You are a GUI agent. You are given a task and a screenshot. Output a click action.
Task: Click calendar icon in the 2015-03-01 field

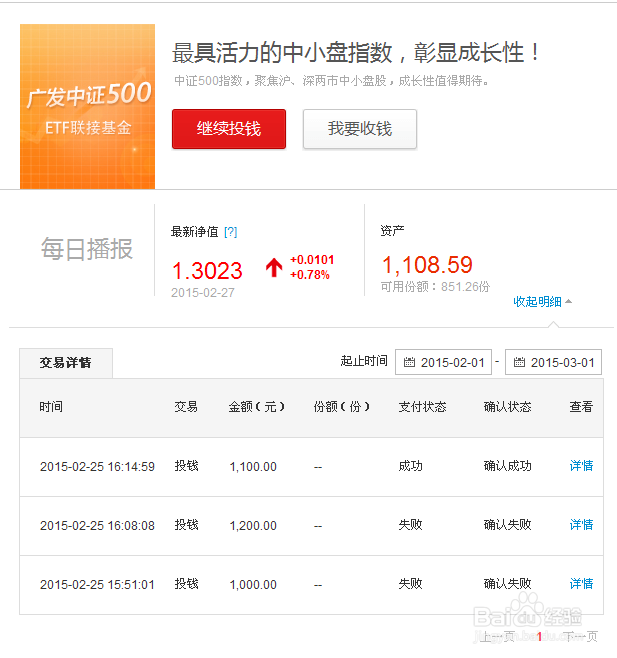click(519, 362)
